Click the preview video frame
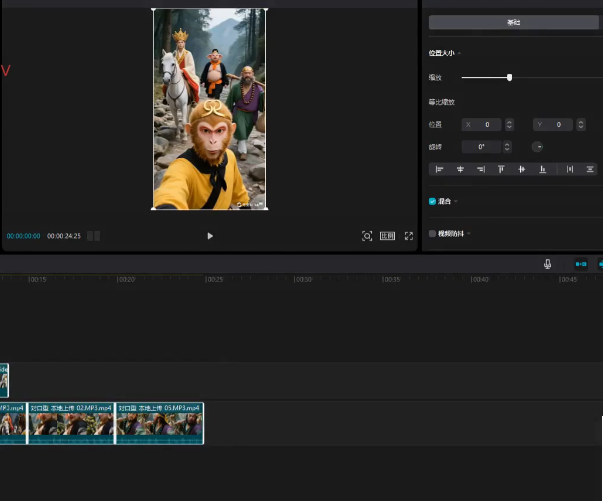The height and width of the screenshot is (501, 603). pos(210,109)
